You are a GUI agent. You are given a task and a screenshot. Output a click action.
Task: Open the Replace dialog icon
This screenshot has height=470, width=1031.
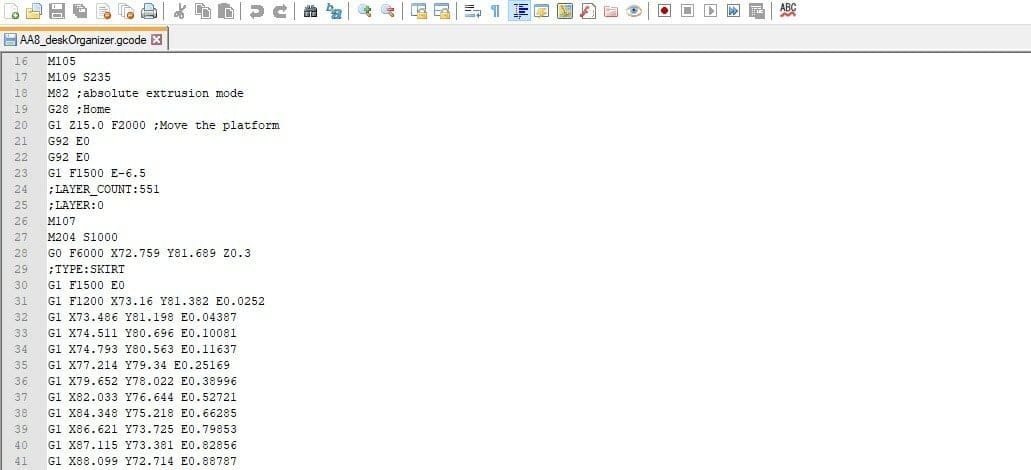[334, 11]
